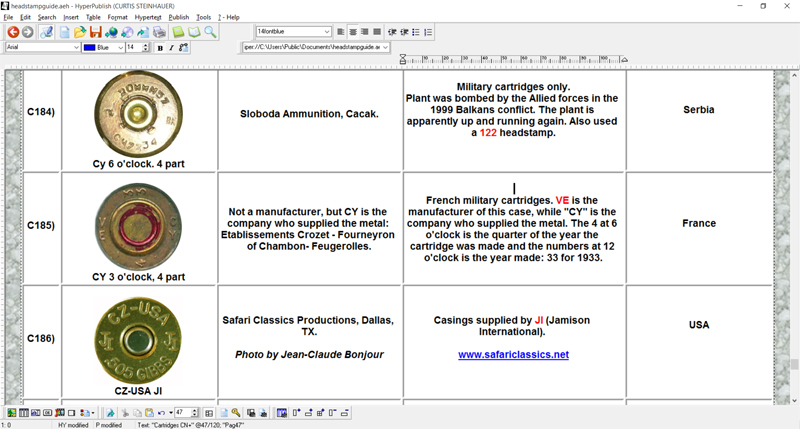Select the C185 French headstamp photo
Screen dimensions: 800x429
coord(138,226)
